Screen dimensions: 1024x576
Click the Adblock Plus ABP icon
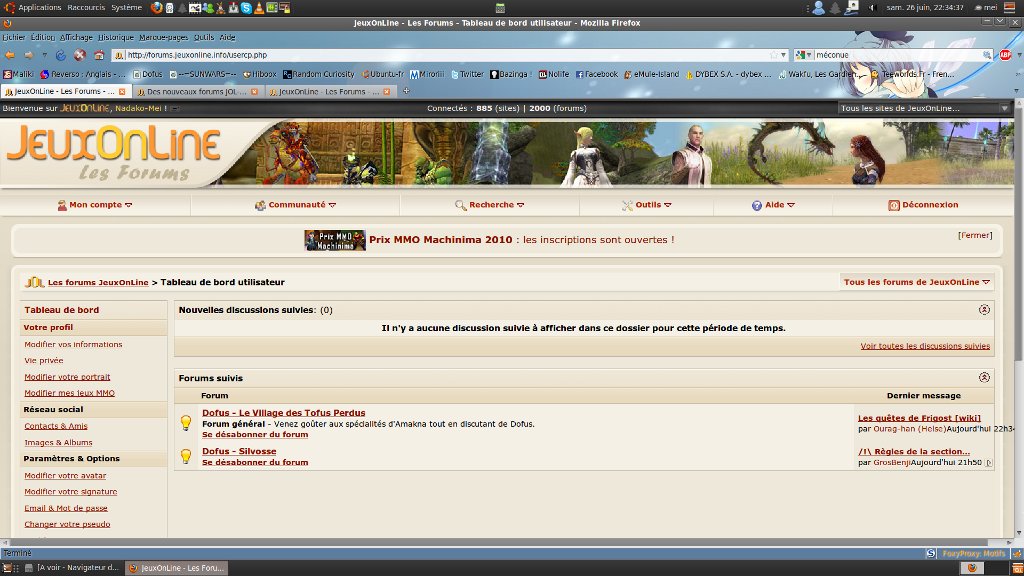coord(1005,55)
